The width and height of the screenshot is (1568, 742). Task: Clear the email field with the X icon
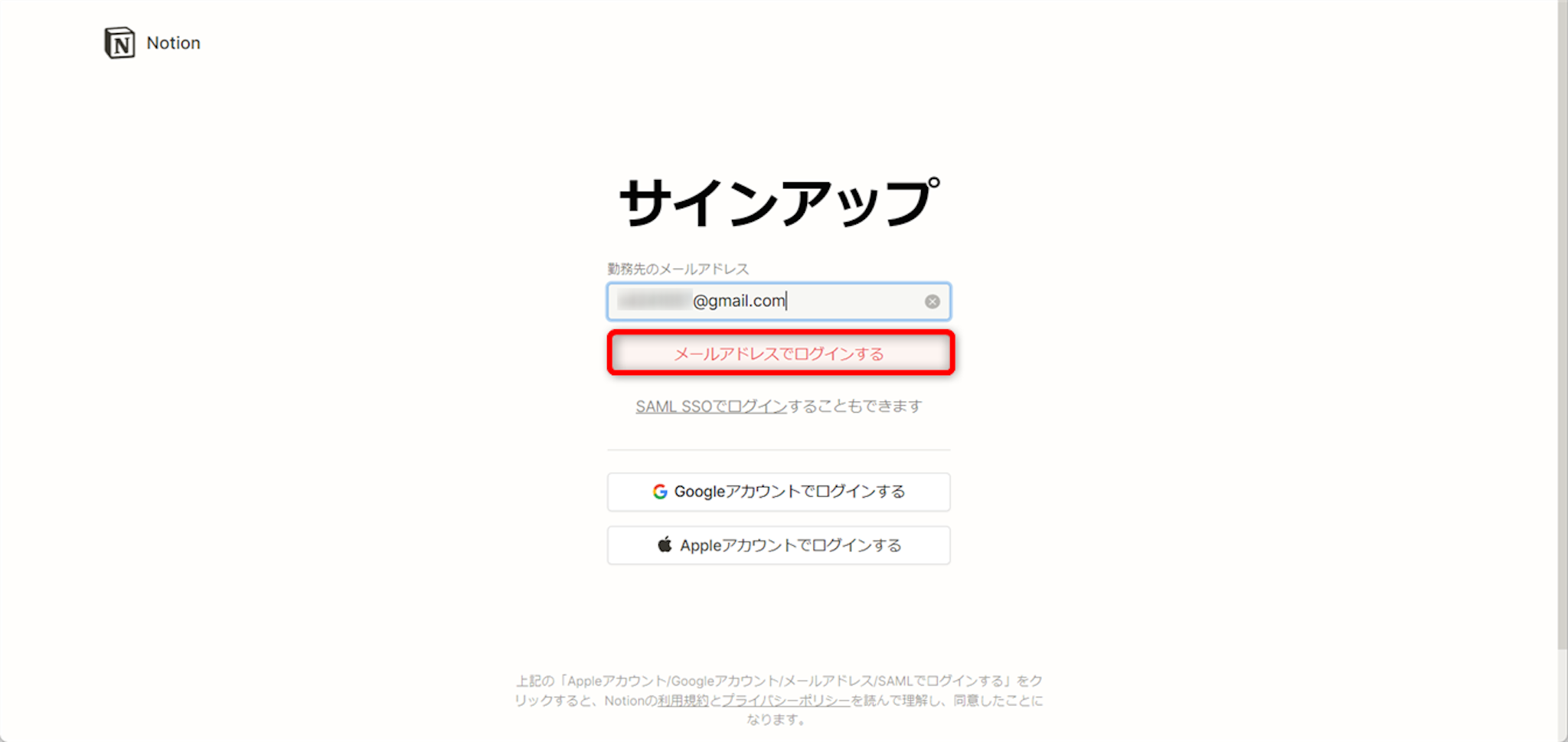(932, 302)
